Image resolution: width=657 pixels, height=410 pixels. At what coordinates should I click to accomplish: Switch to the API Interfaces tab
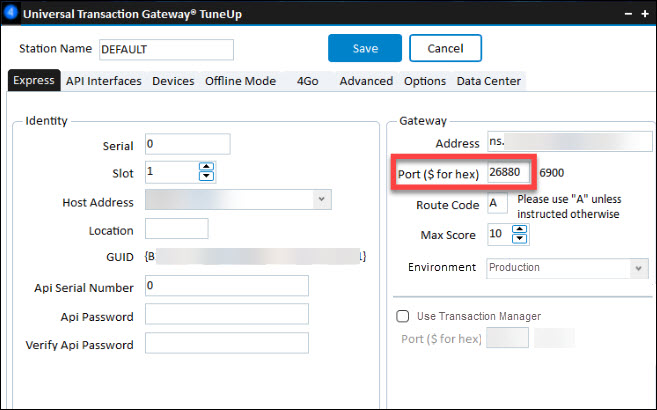point(103,81)
